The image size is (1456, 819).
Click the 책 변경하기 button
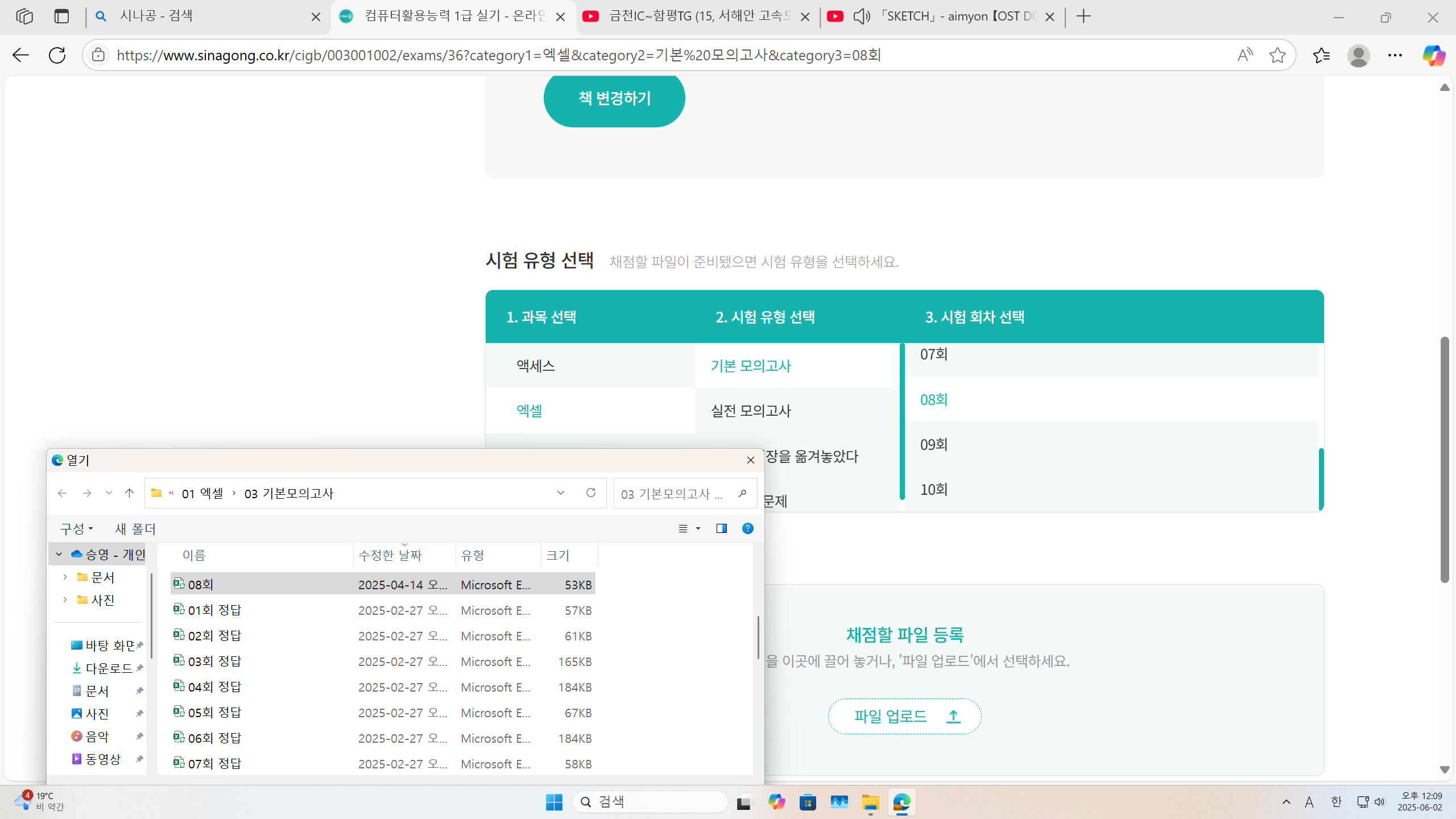pos(614,98)
